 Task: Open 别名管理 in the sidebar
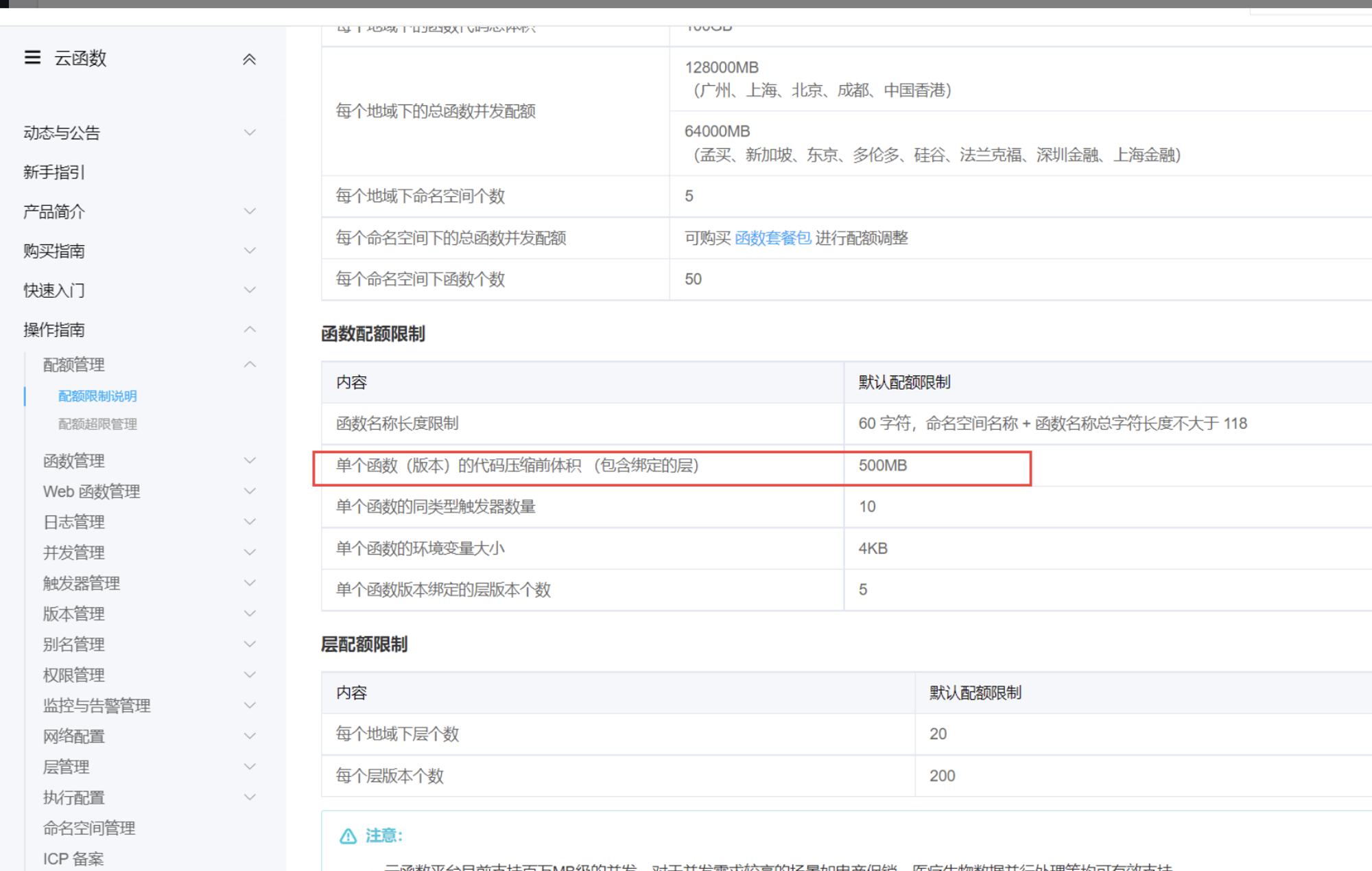(74, 644)
